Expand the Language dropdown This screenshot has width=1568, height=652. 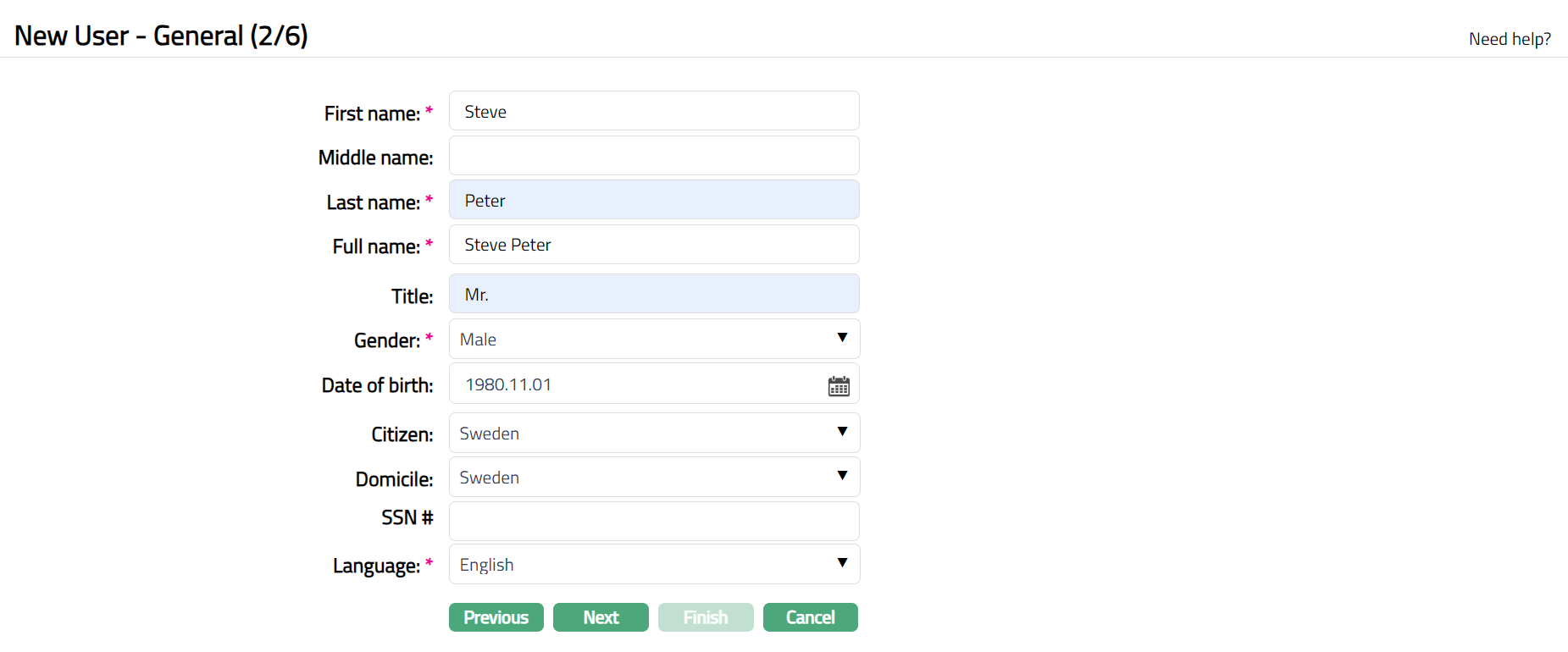[x=653, y=564]
